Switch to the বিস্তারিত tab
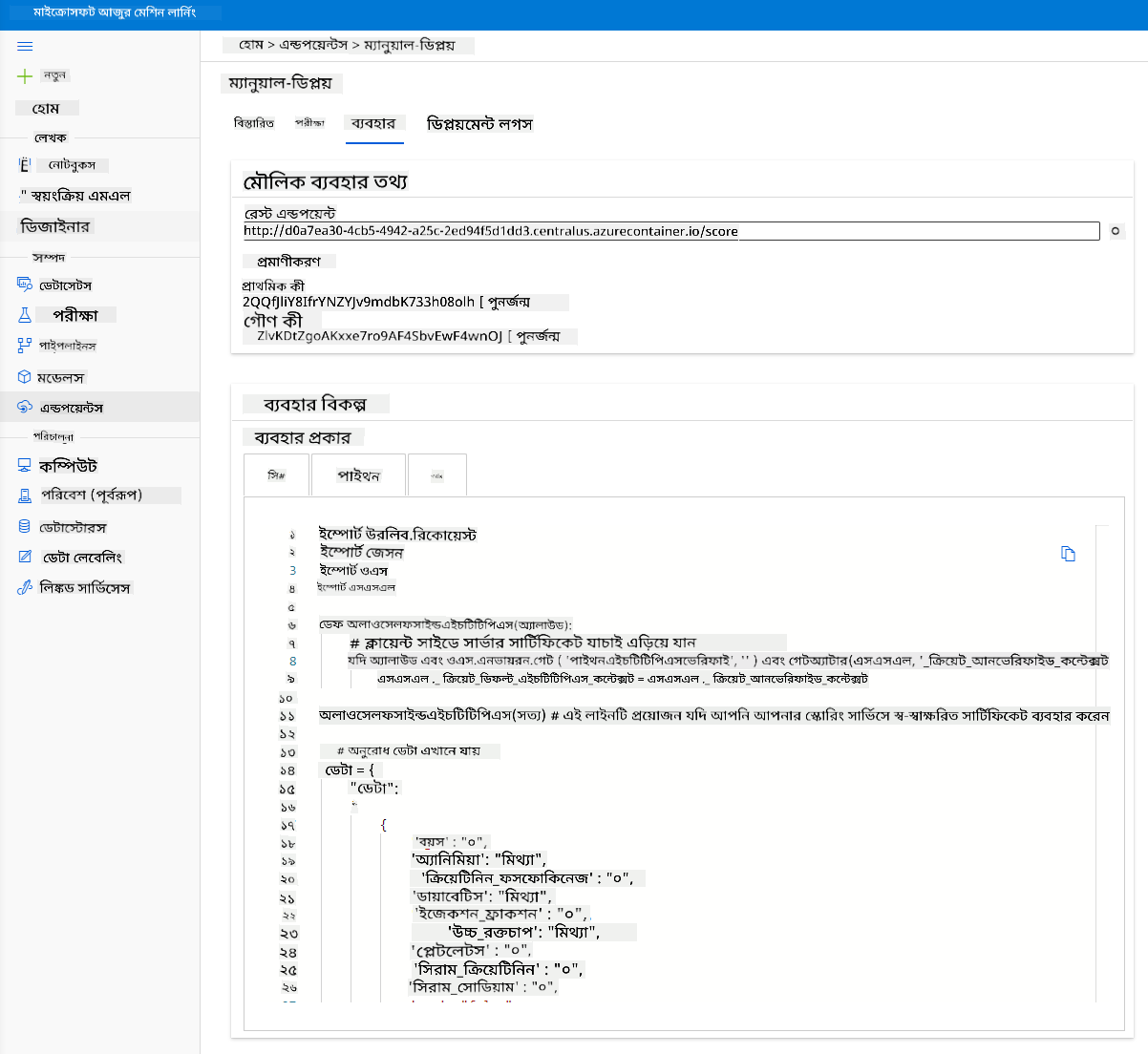This screenshot has width=1148, height=1054. click(254, 123)
